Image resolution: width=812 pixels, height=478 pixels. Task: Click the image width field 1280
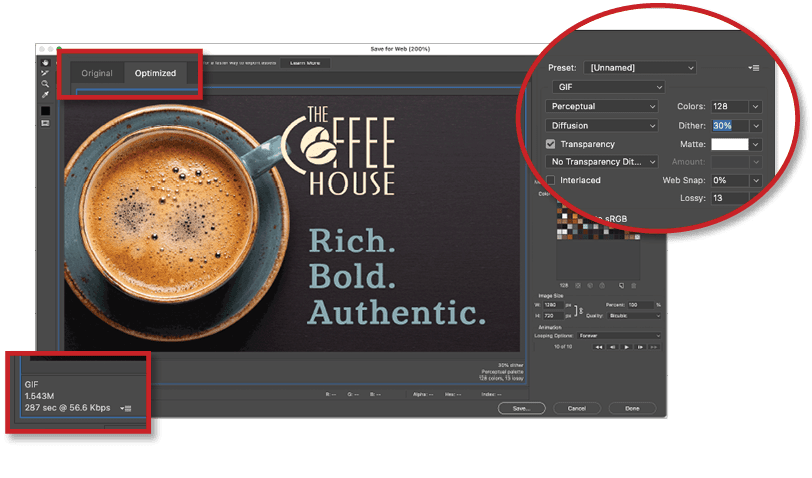[x=554, y=305]
